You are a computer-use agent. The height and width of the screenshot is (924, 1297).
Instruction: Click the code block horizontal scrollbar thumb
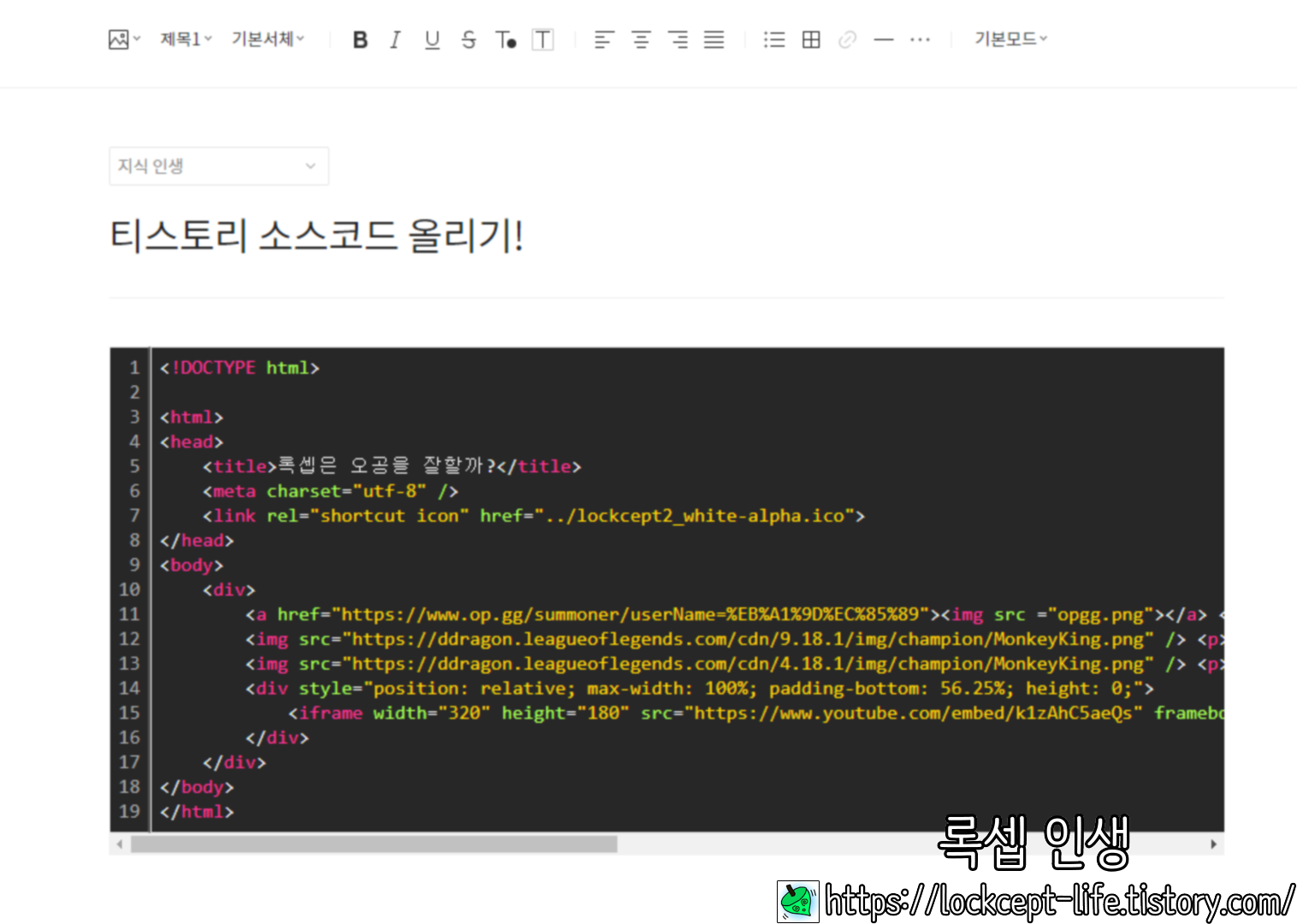tap(374, 844)
